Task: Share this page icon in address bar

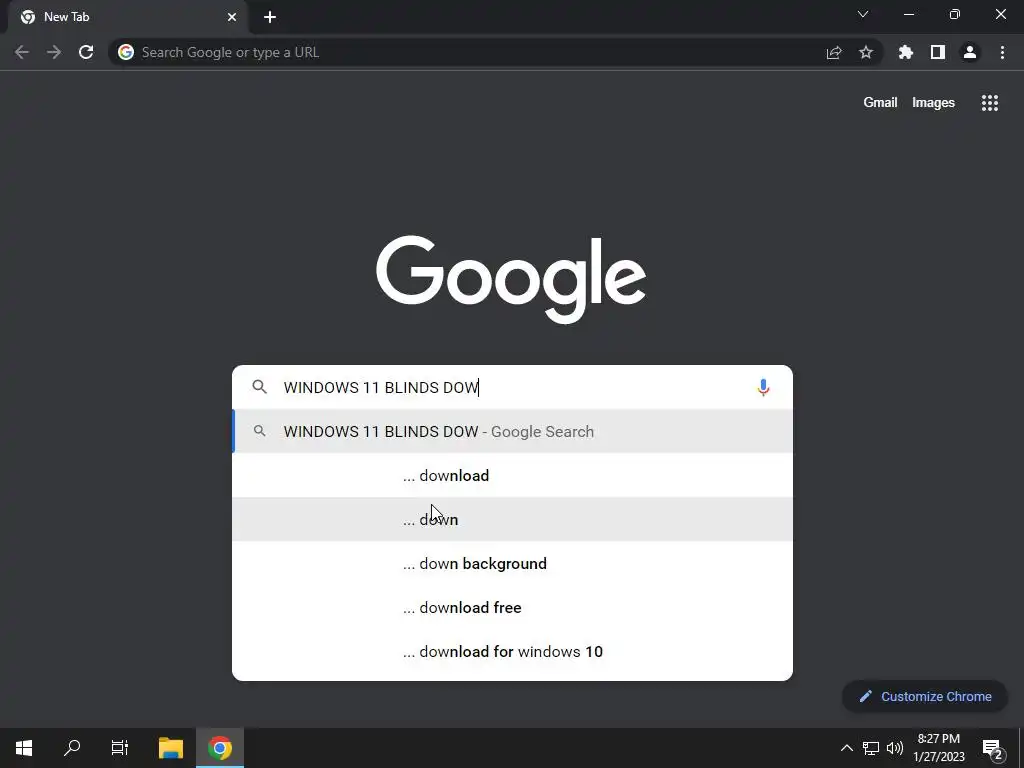Action: tap(834, 53)
